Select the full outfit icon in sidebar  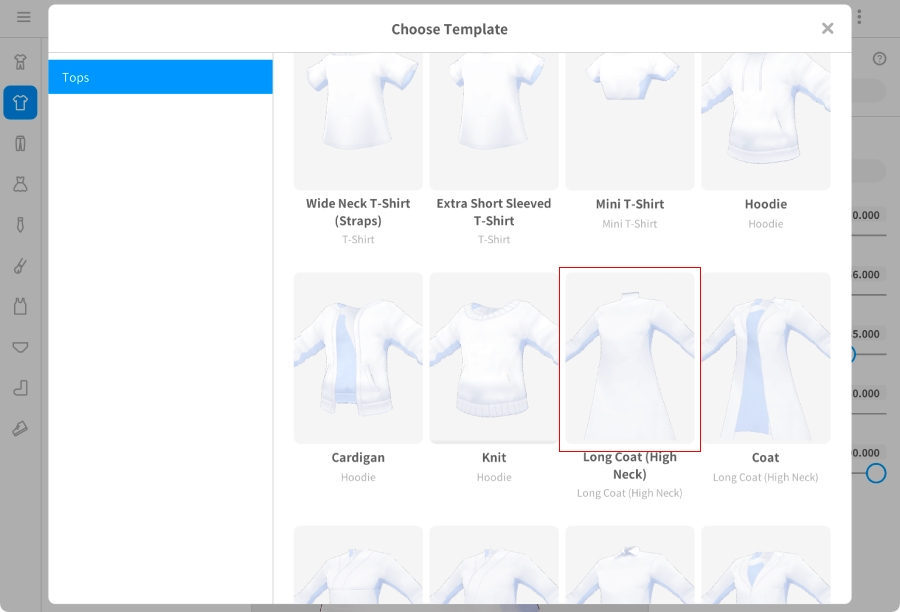[x=20, y=62]
